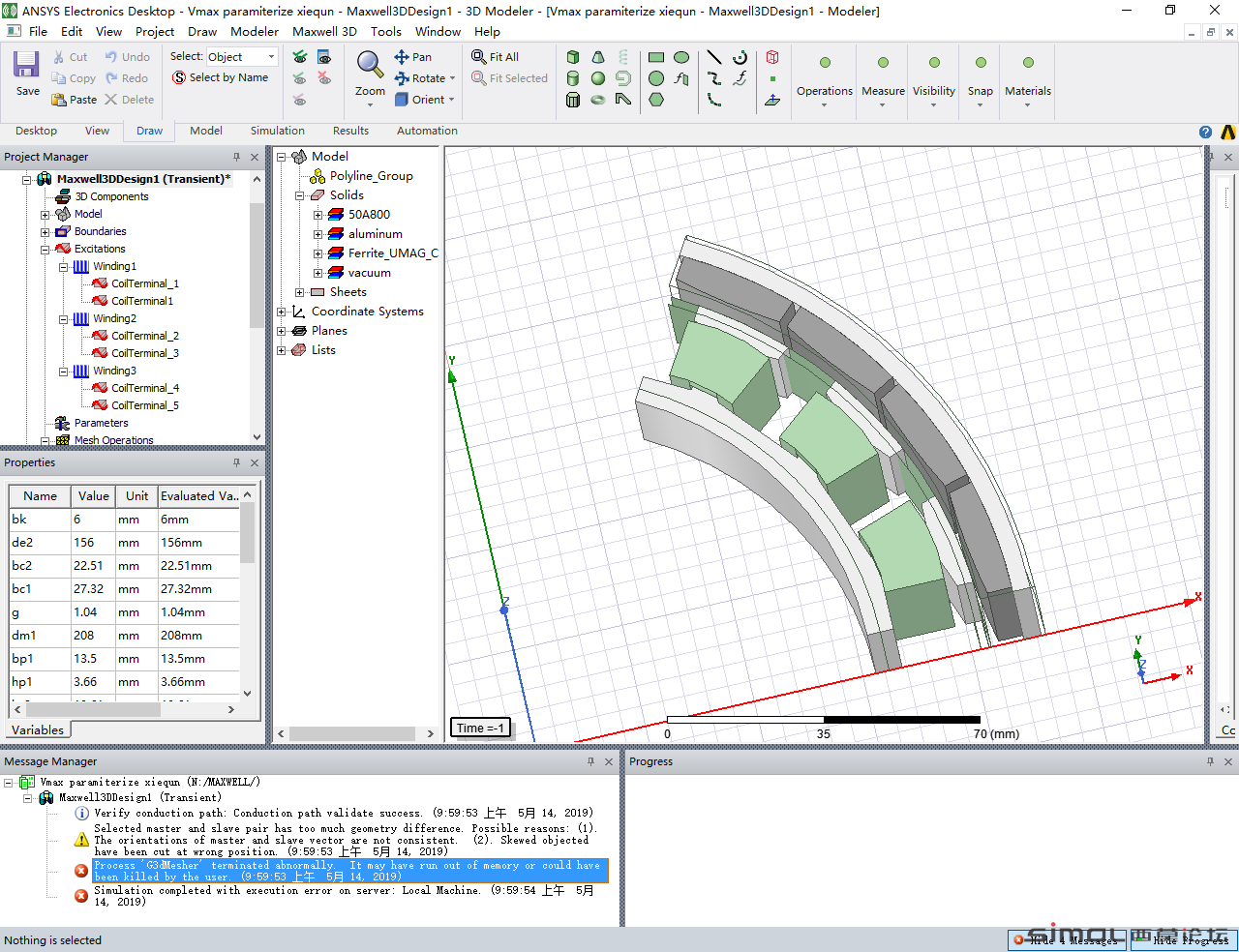
Task: Draw a three point arc
Action: pos(714,100)
